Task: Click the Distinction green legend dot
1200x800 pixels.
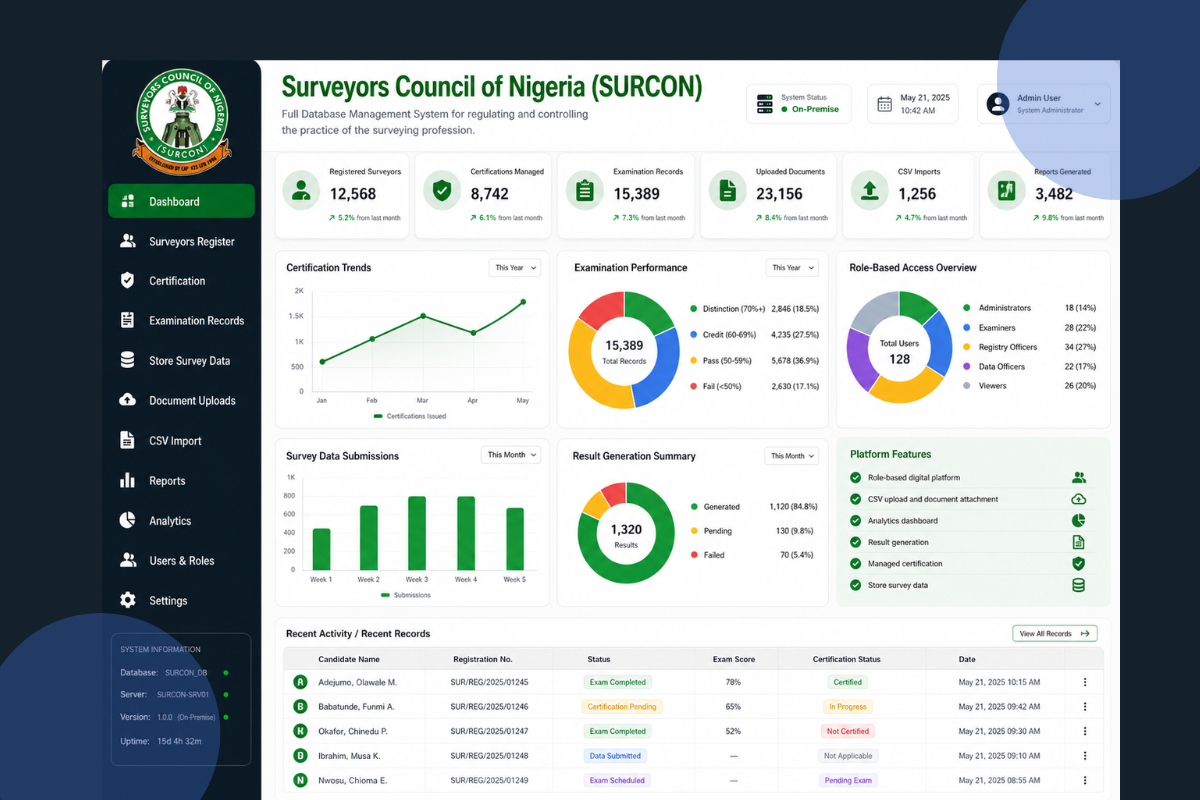Action: (694, 309)
